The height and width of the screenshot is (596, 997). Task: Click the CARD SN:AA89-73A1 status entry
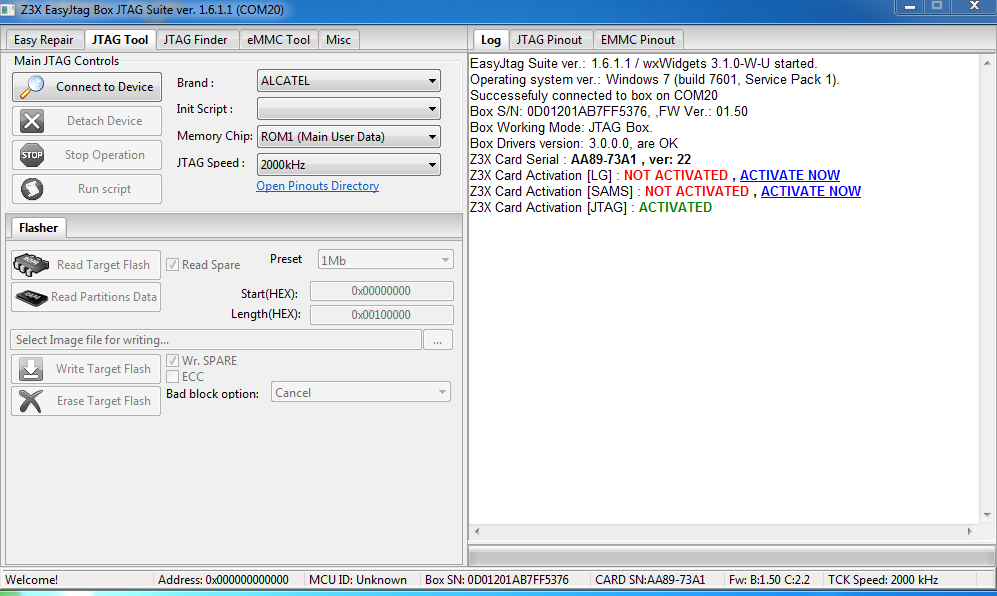click(x=650, y=579)
